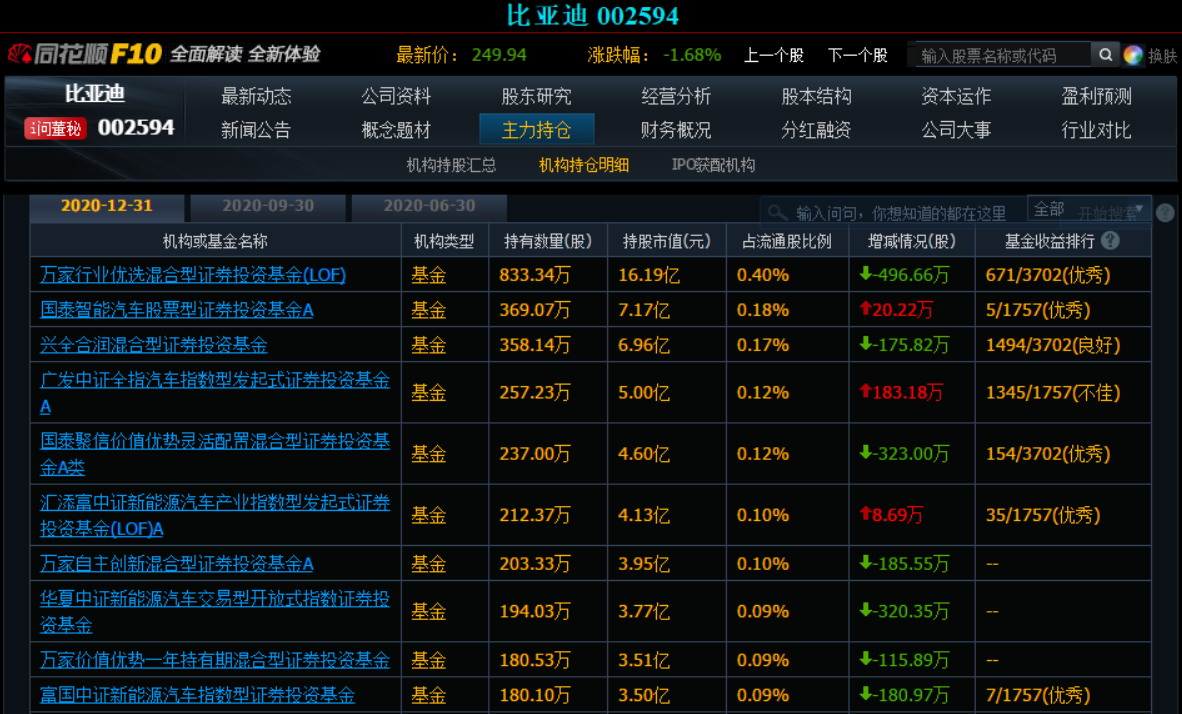This screenshot has height=714, width=1182.
Task: Open the 公司大事 menu item
Action: pos(956,130)
